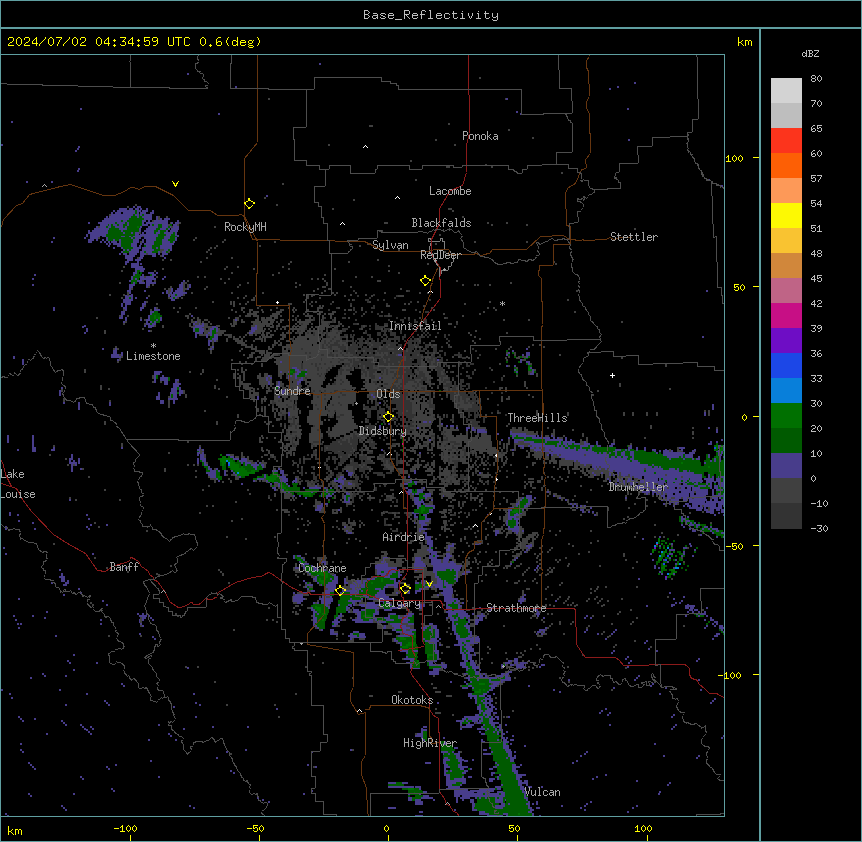Pick the blue 36-33 dBZ legend swatch

click(786, 365)
